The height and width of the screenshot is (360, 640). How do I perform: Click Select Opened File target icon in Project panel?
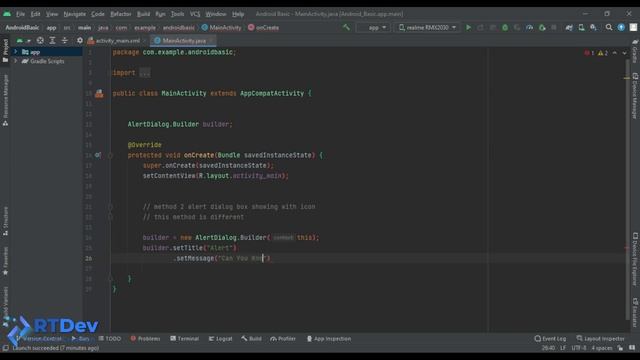(40, 40)
